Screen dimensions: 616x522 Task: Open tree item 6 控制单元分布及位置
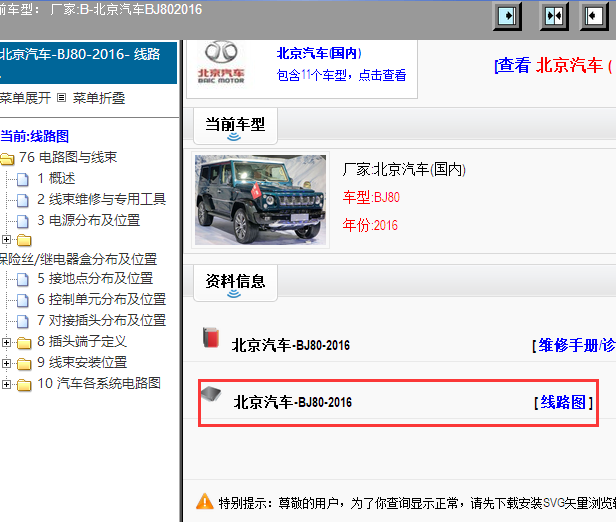[x=101, y=299]
